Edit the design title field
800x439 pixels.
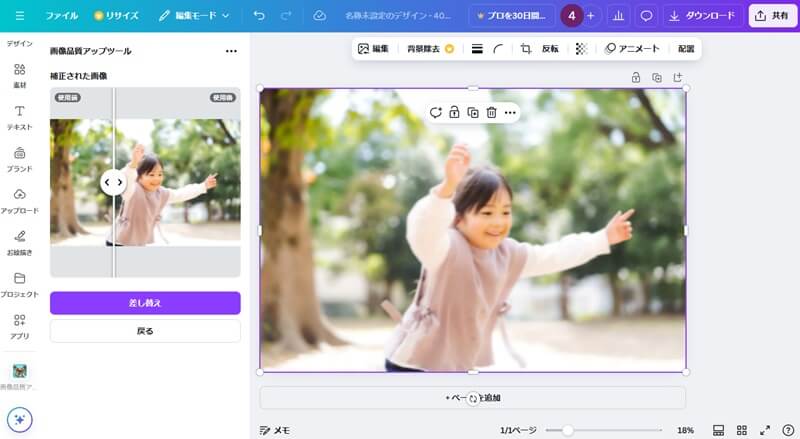[x=398, y=16]
